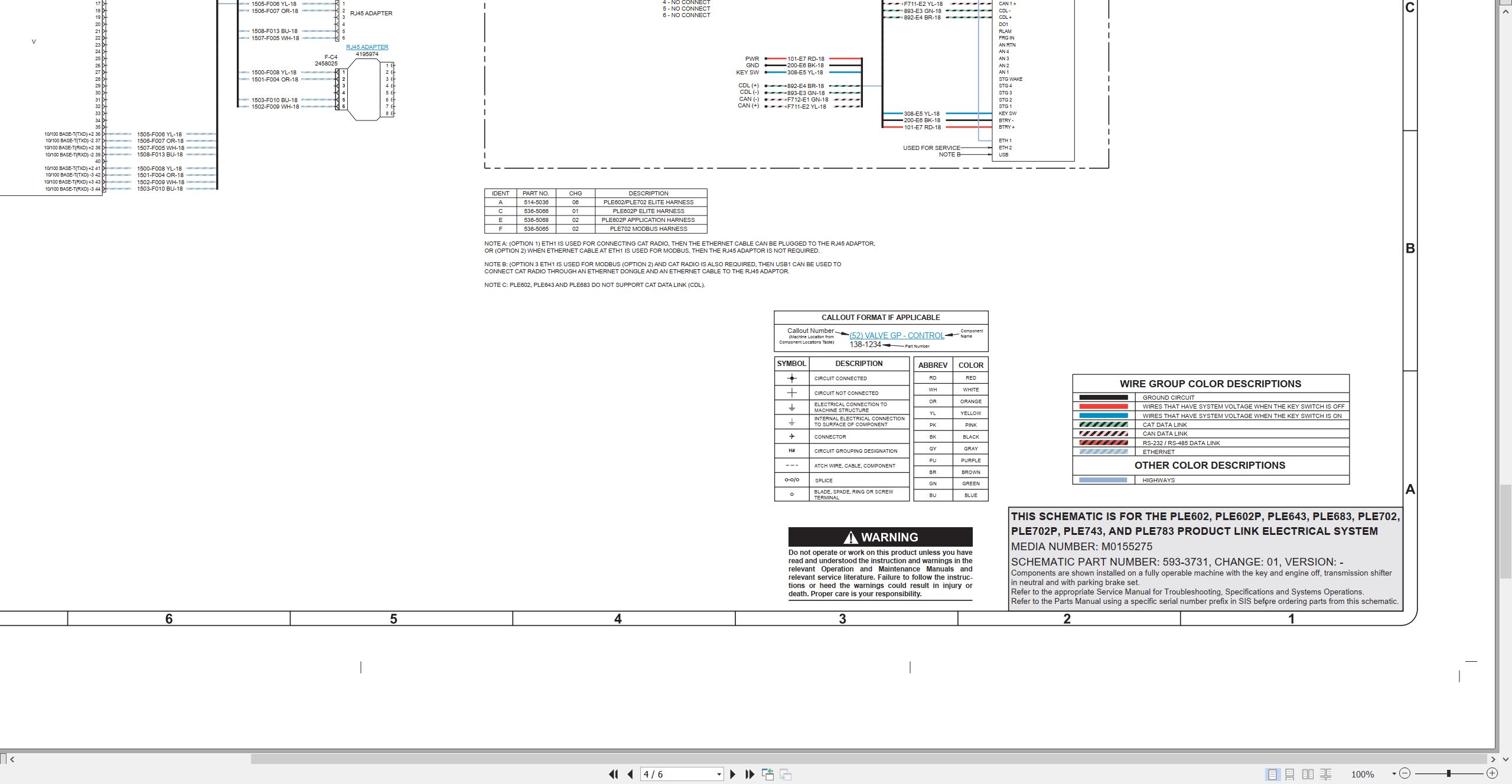Switch to facing pages view

(1308, 774)
